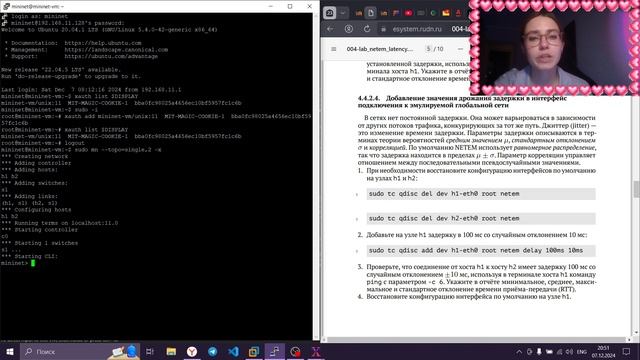Maximize the PuTTY terminal window

(x=290, y=6)
